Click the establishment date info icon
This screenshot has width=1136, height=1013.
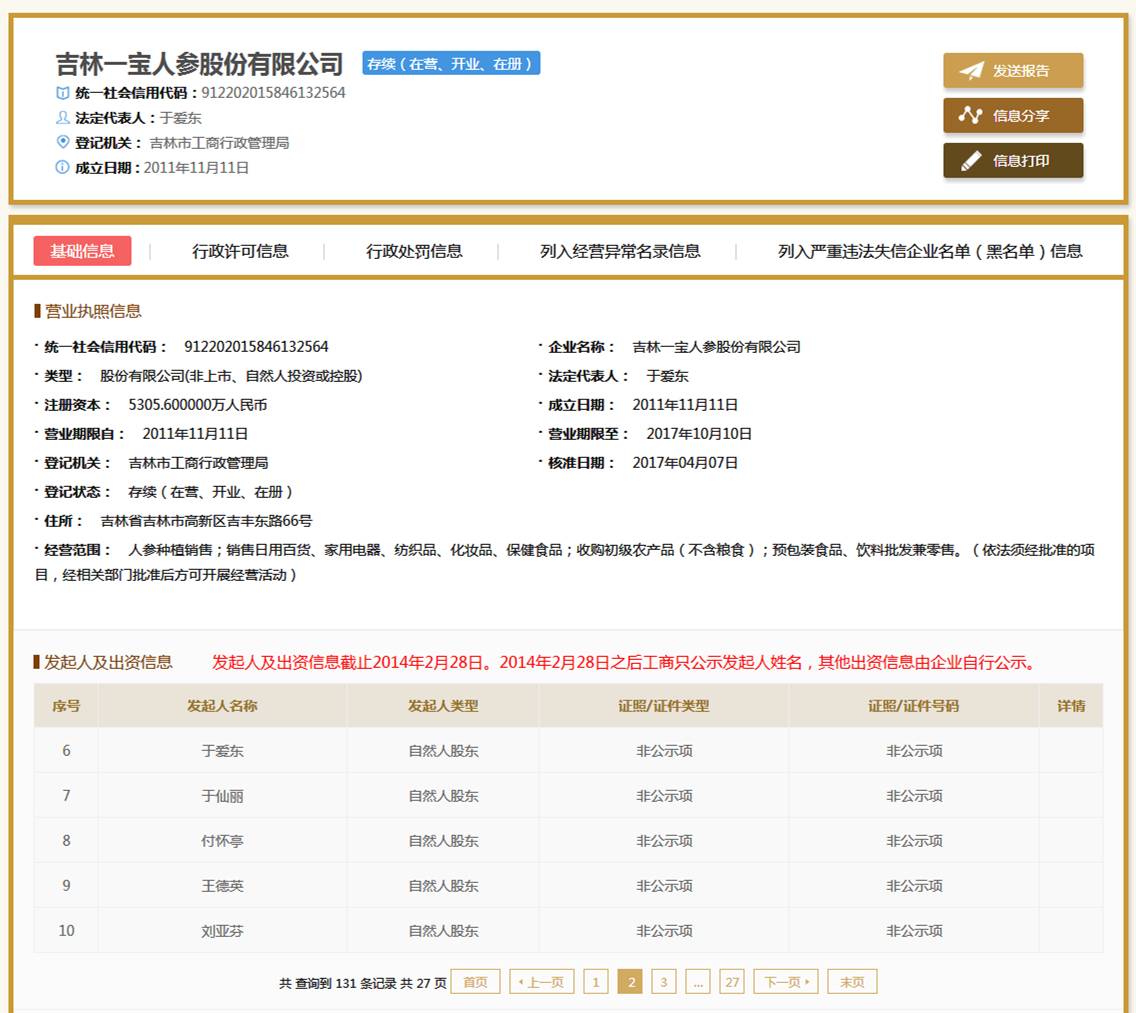point(63,167)
